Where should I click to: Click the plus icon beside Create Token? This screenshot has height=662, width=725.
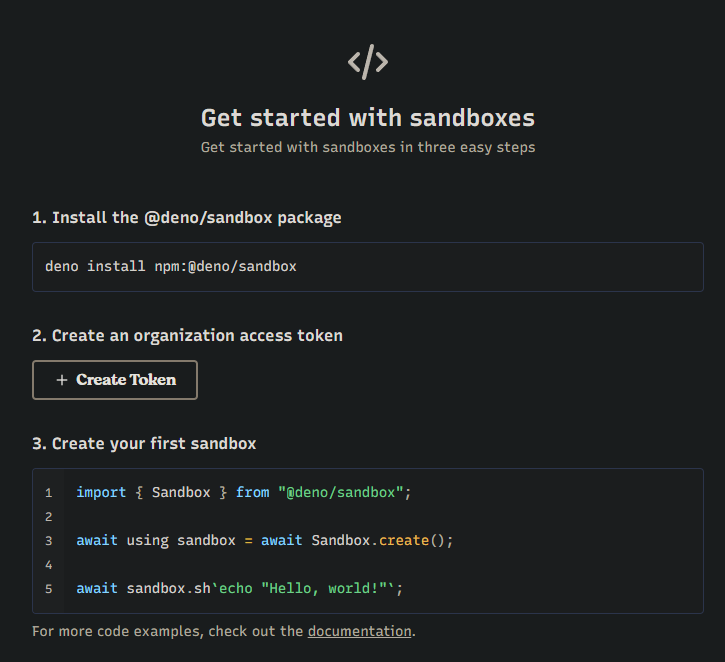click(x=62, y=380)
